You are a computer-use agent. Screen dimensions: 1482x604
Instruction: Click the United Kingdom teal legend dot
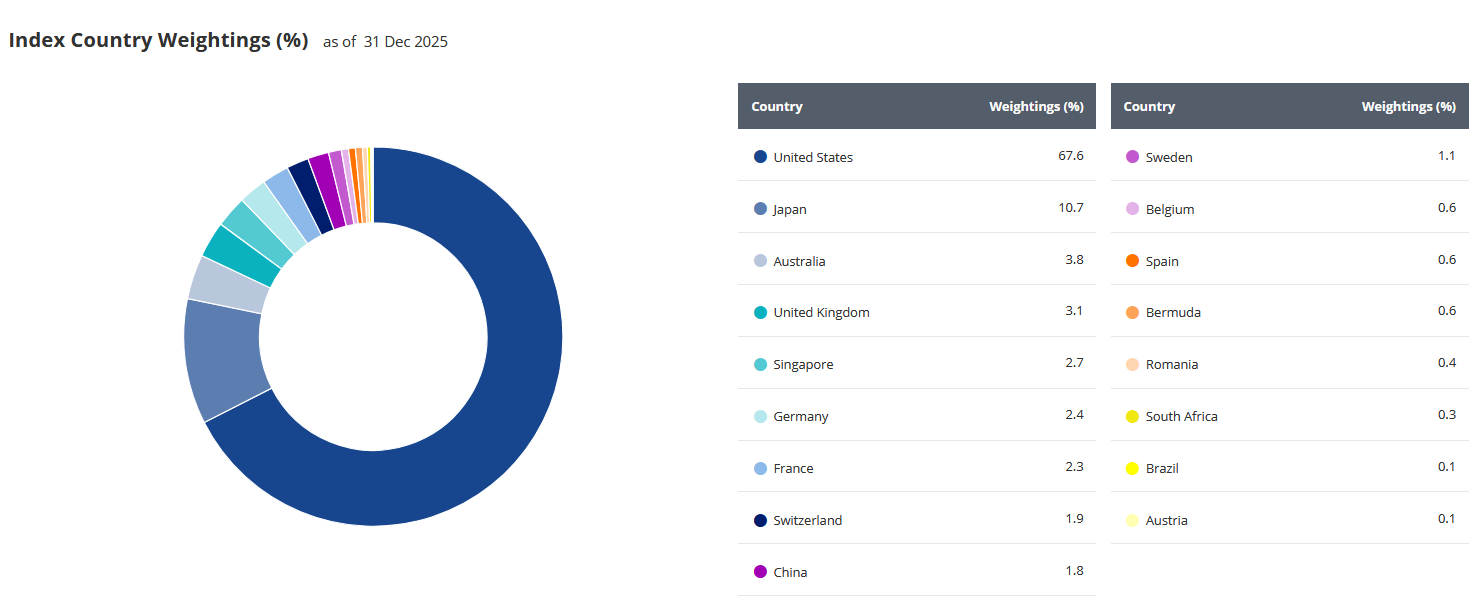[760, 312]
